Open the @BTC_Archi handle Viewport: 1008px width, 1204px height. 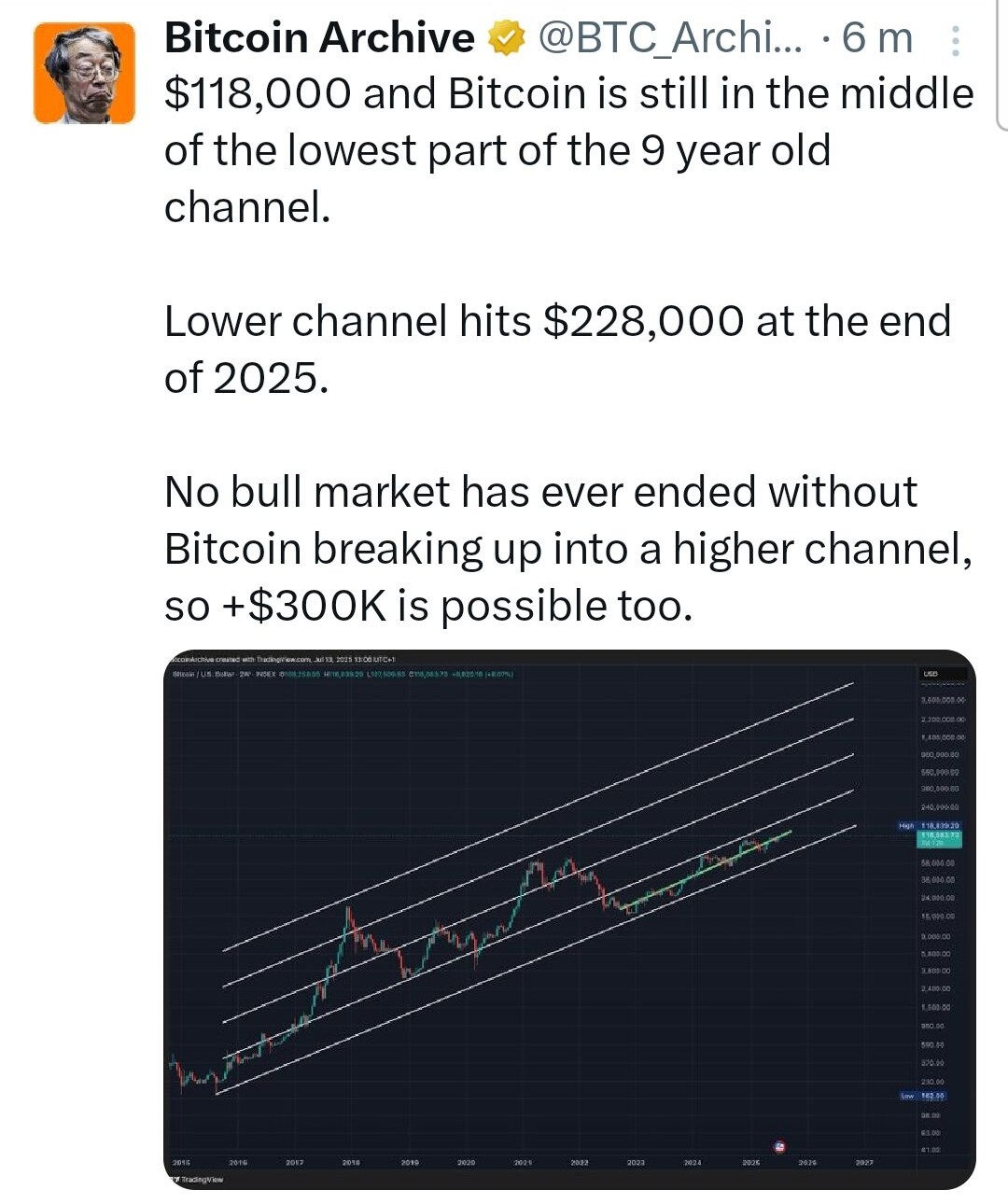click(669, 38)
